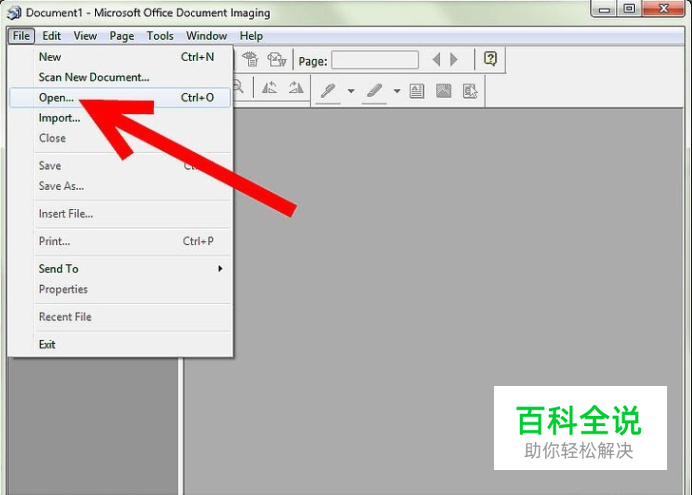Open the Window menu
Image resolution: width=692 pixels, height=495 pixels.
(x=207, y=36)
